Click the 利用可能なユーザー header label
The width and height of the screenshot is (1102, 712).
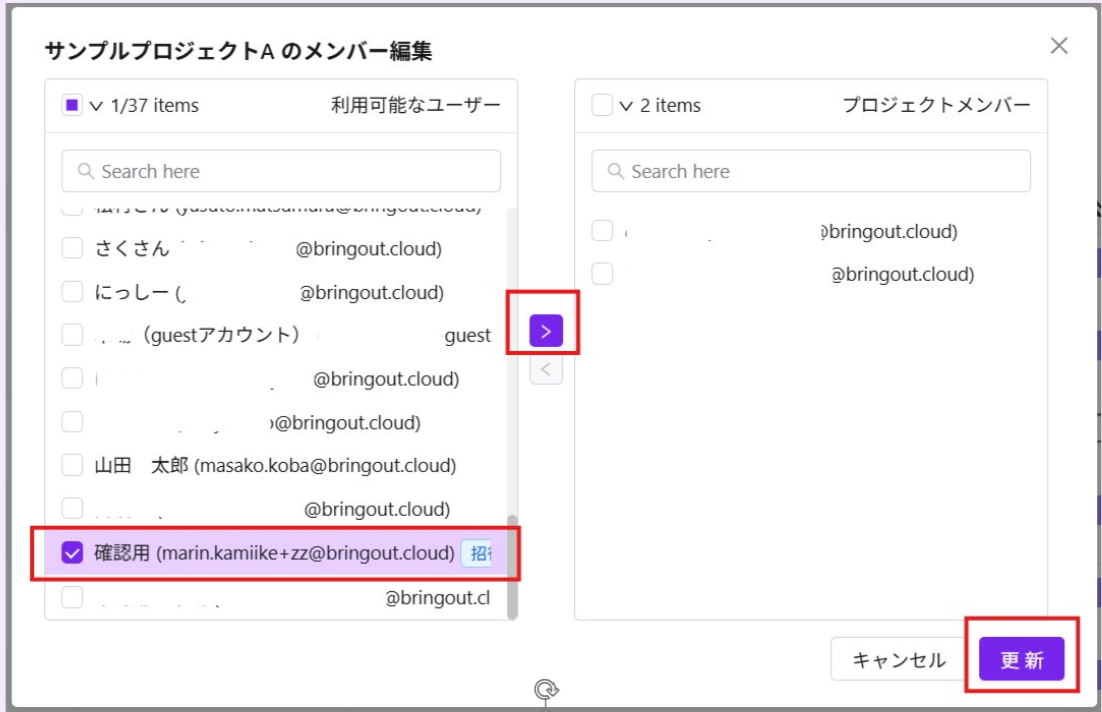(416, 105)
